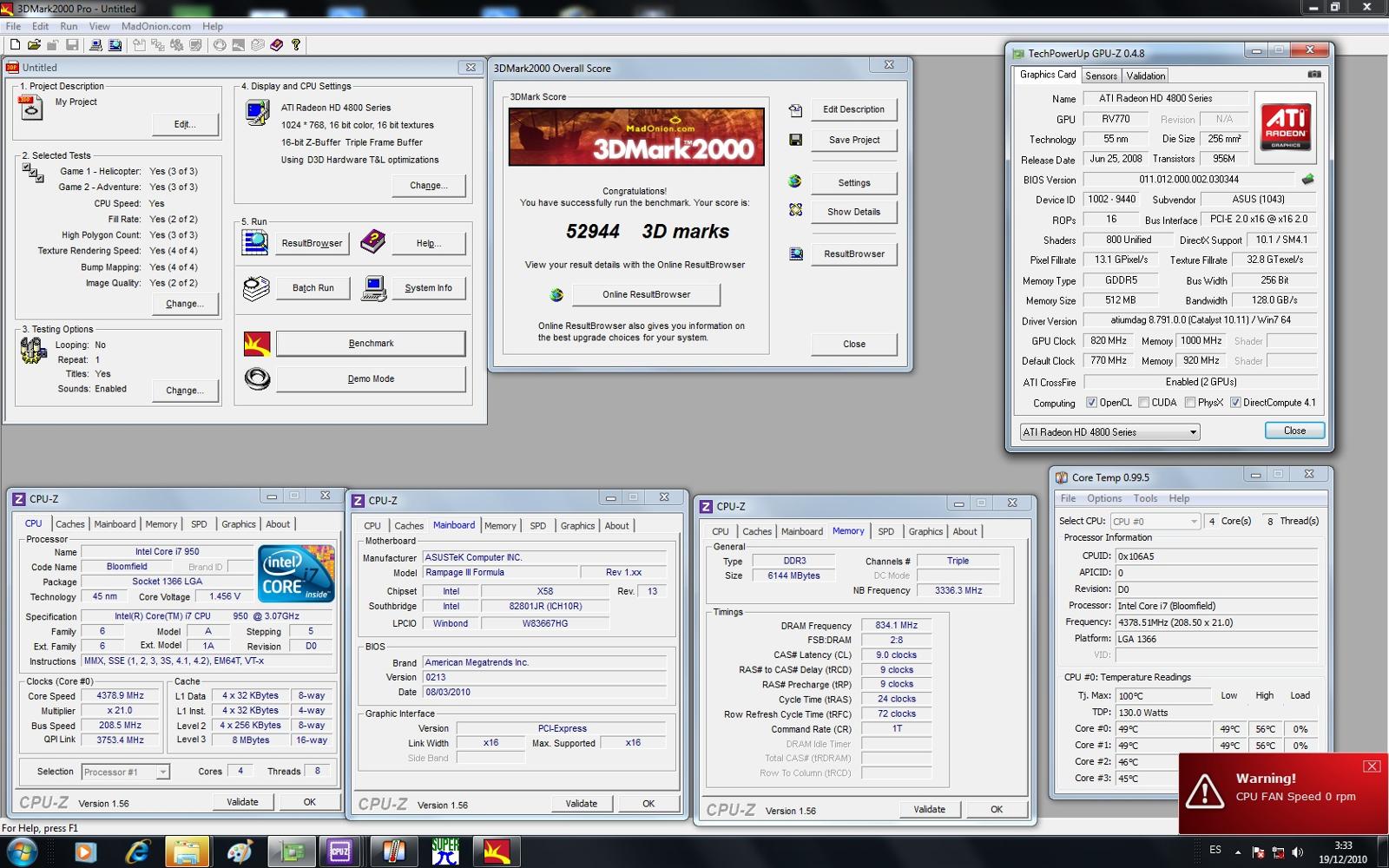
Task: Click the red 3DMark icon beside Benchmark
Action: point(257,344)
